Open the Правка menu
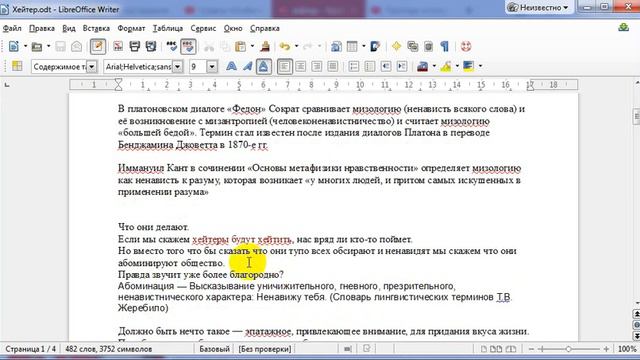640x360 pixels. (x=42, y=28)
